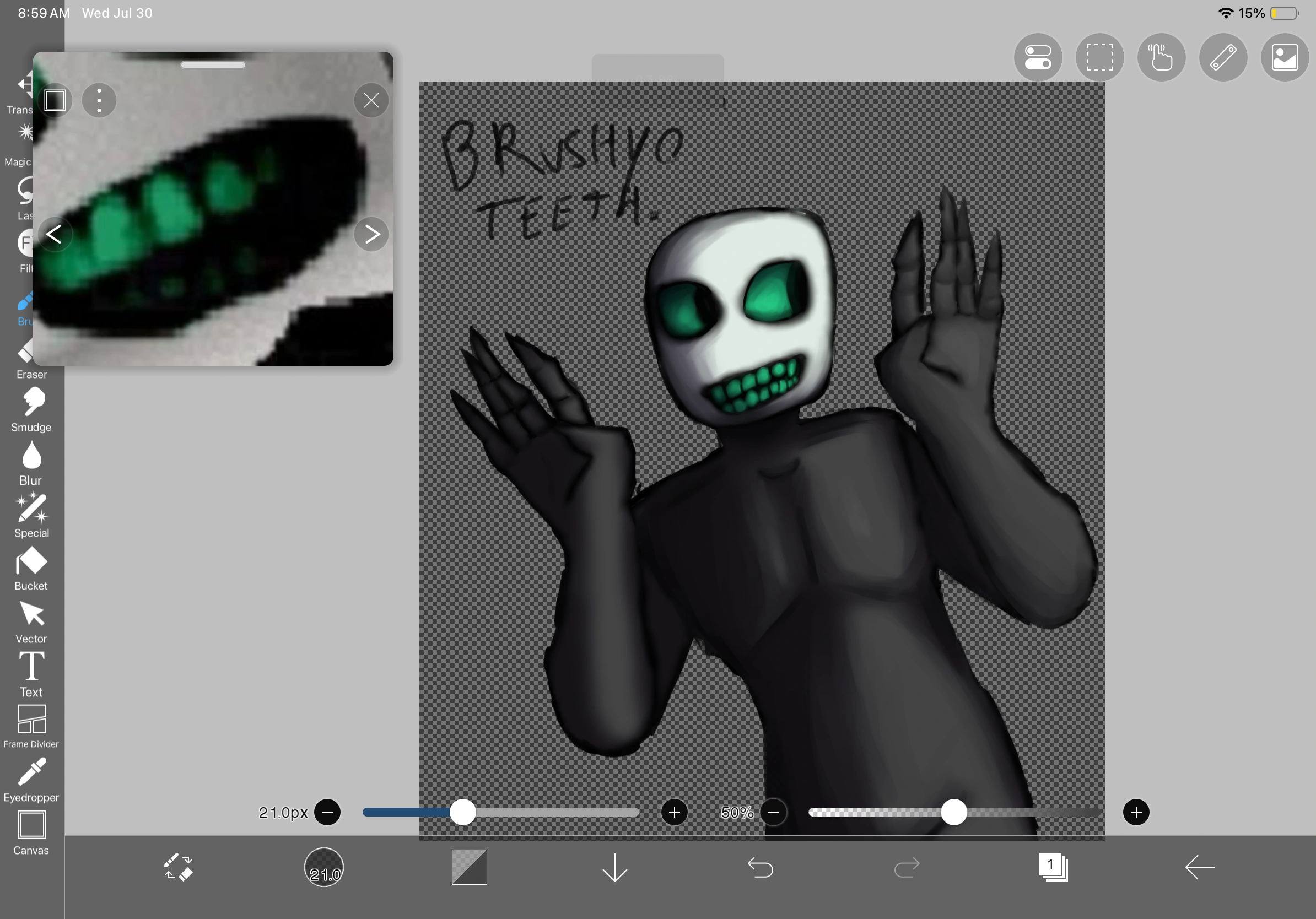Screen dimensions: 1316x919
Task: Toggle brush and eraser switch icon
Action: pyautogui.click(x=178, y=867)
